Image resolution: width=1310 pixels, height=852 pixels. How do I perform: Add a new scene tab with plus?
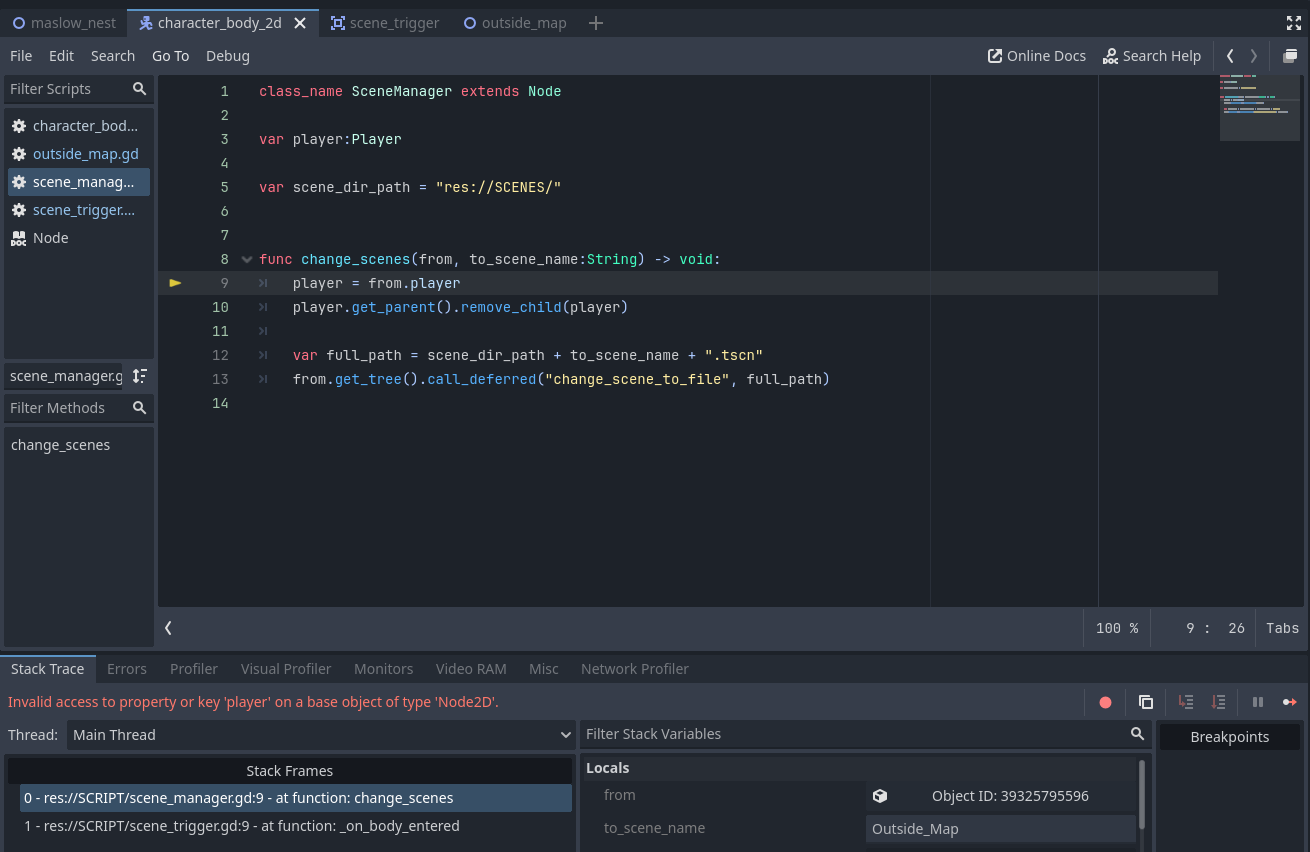pos(596,23)
